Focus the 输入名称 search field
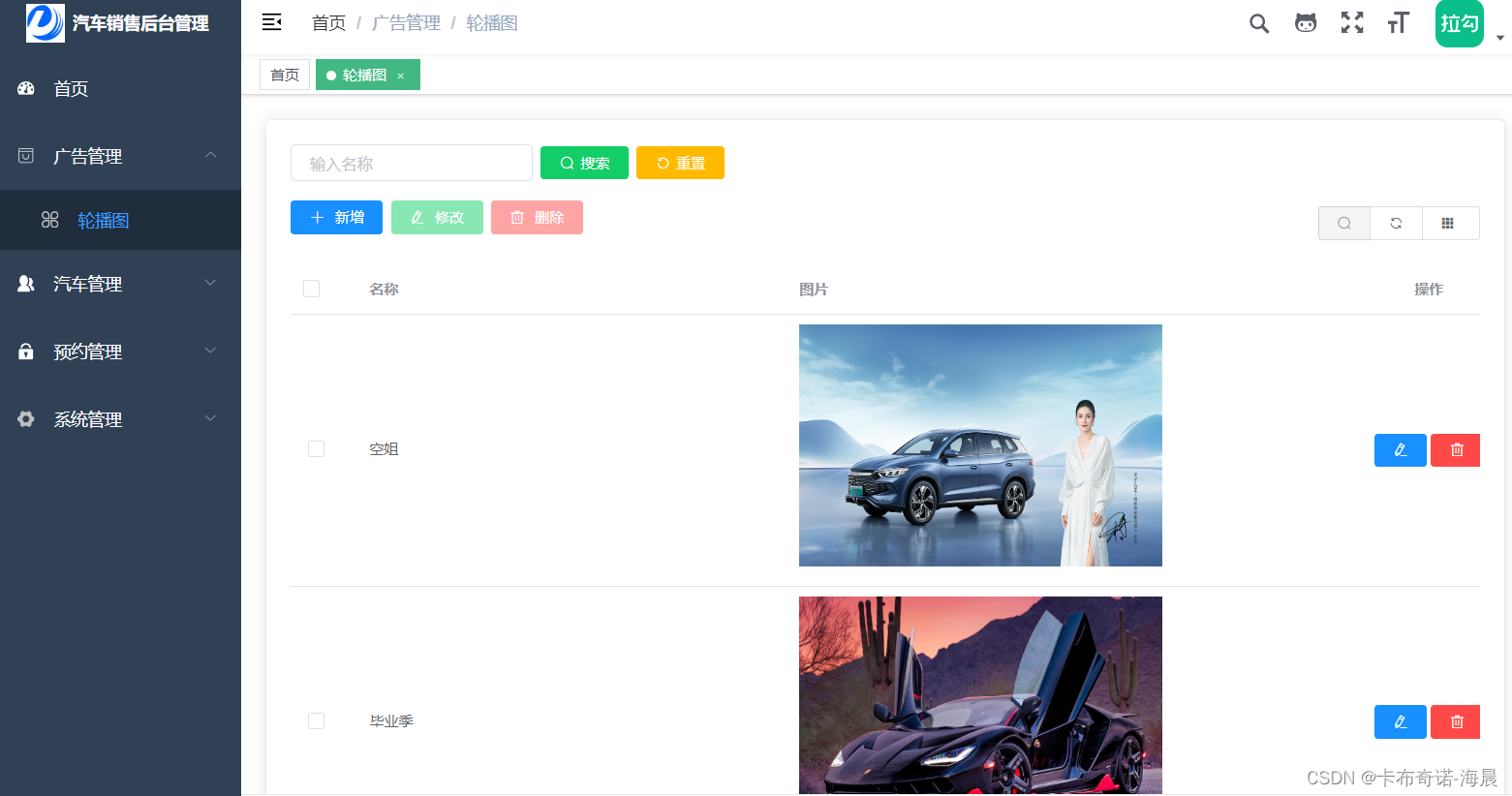 [x=412, y=163]
